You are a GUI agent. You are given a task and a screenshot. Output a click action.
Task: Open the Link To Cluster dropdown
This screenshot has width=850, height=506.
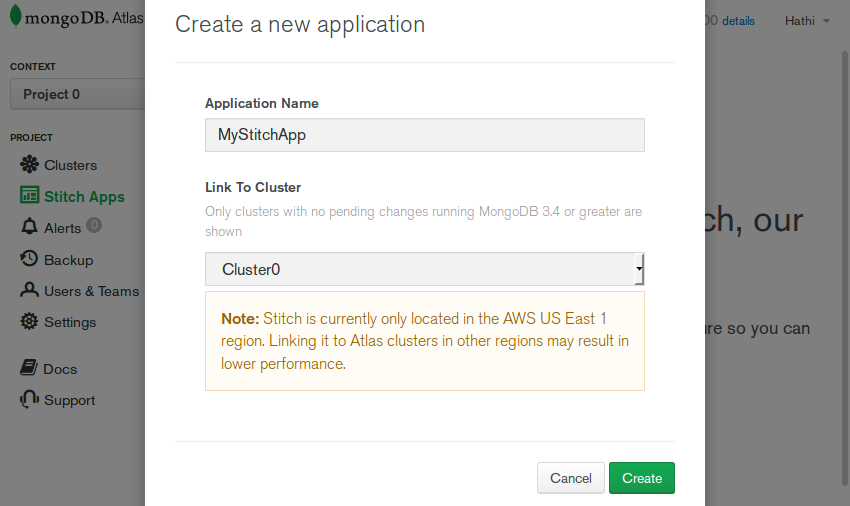424,270
